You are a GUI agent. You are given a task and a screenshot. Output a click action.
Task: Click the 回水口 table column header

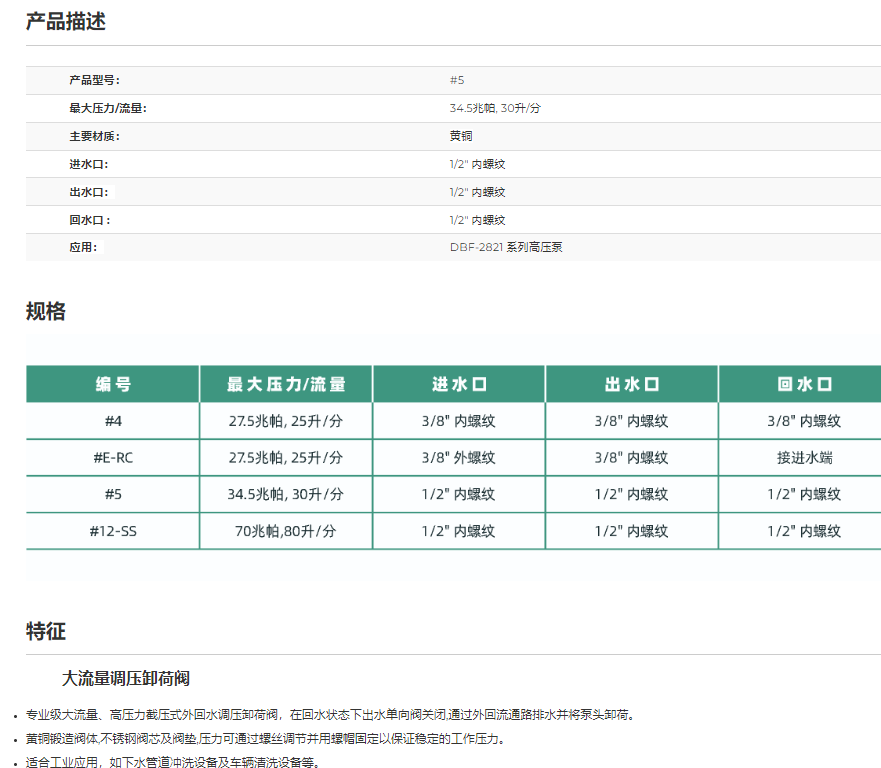(x=804, y=384)
